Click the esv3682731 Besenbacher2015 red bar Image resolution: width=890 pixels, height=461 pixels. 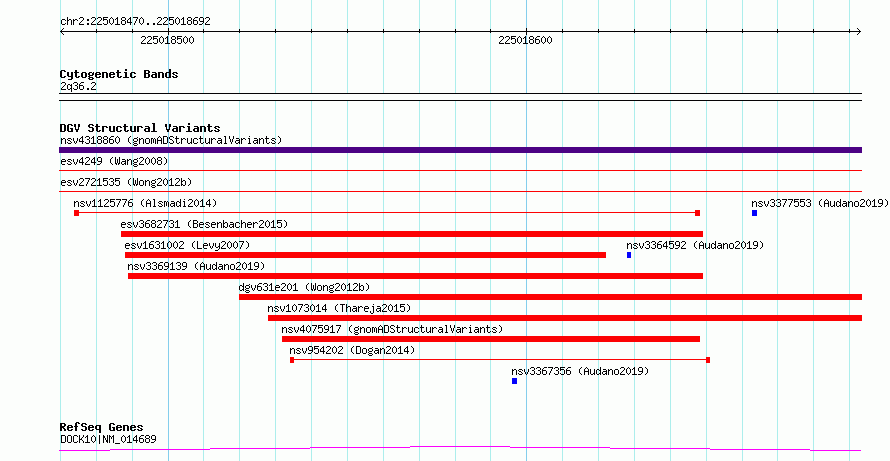(412, 234)
